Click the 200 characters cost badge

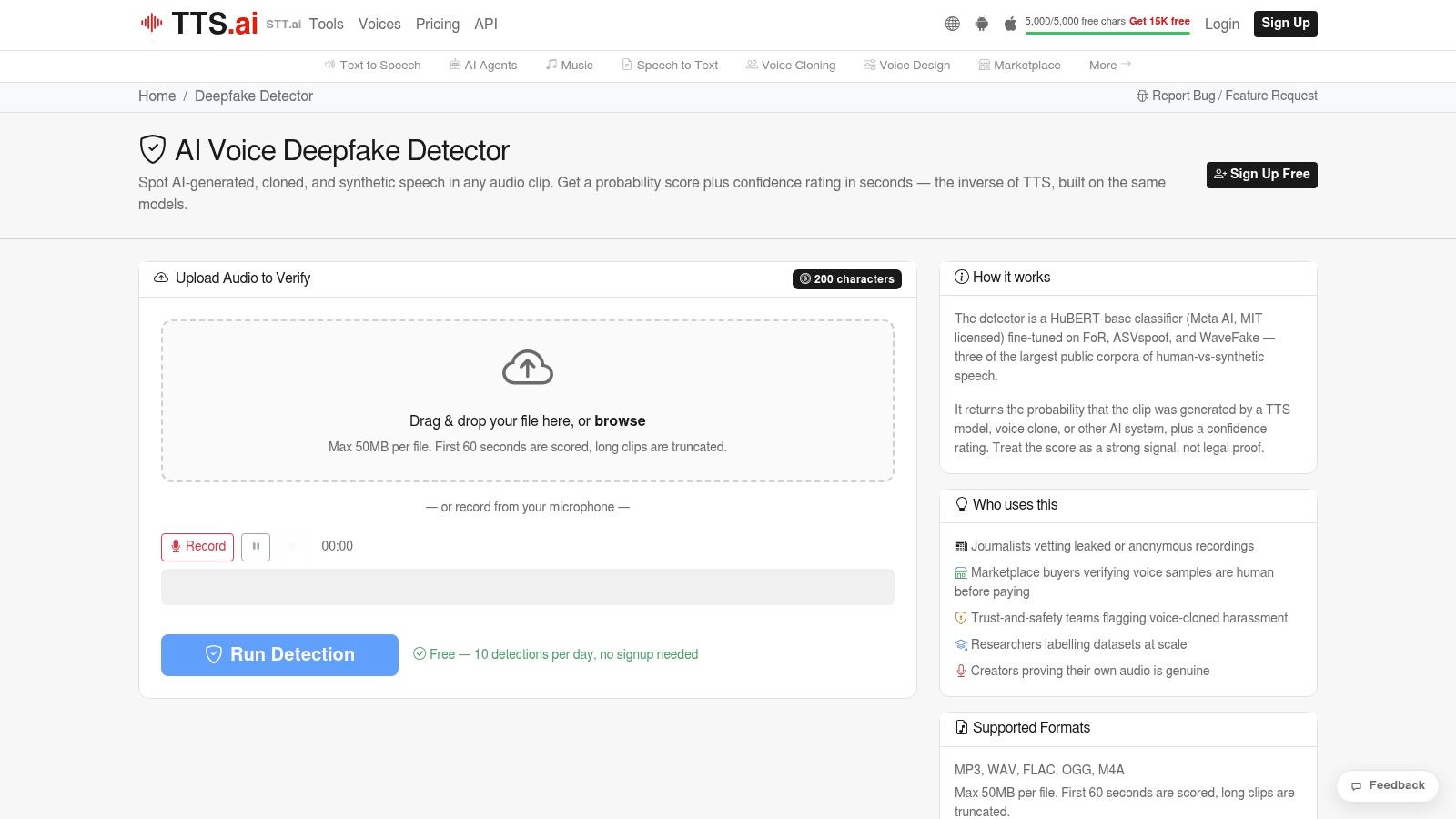click(847, 279)
